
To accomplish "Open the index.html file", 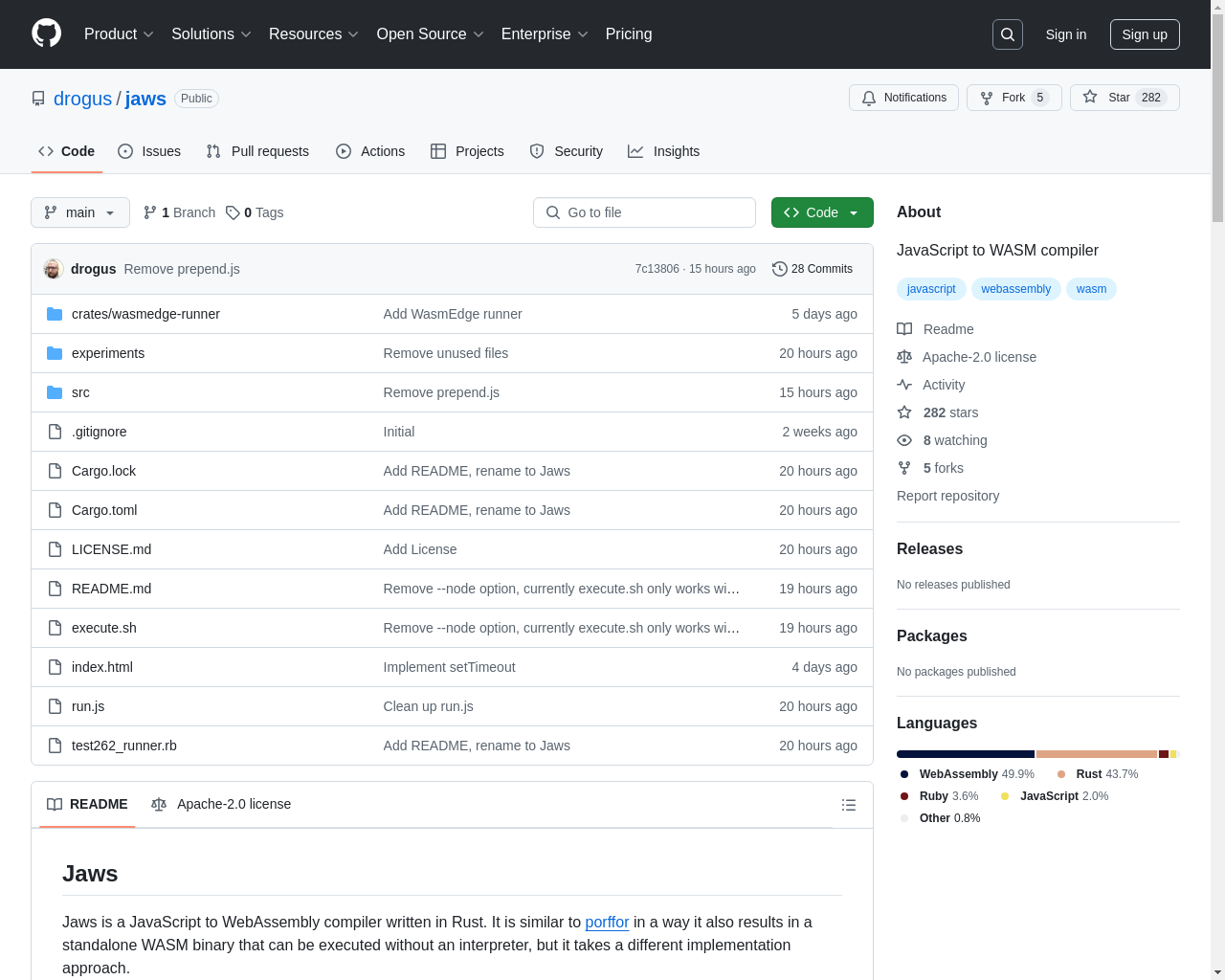I will pyautogui.click(x=102, y=667).
